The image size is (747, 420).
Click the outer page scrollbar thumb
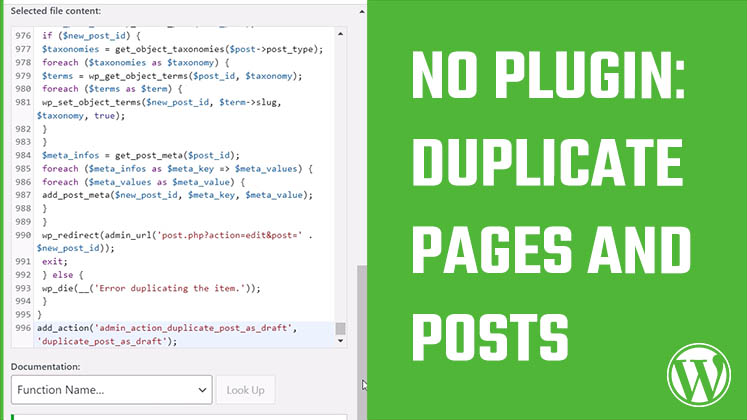click(362, 343)
